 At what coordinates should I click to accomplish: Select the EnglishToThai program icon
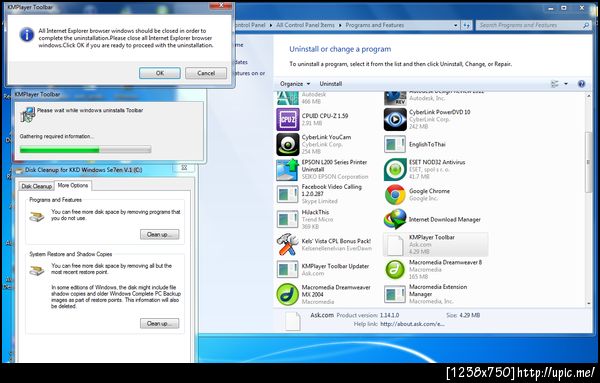coord(395,144)
